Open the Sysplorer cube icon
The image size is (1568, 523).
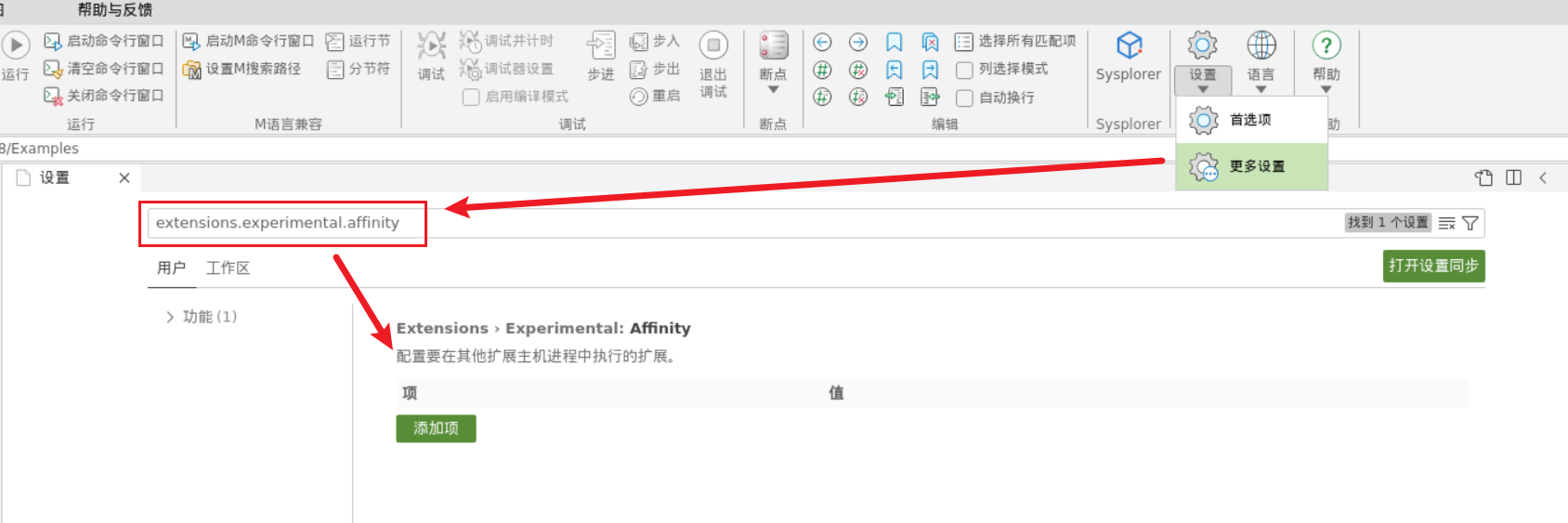pos(1129,45)
